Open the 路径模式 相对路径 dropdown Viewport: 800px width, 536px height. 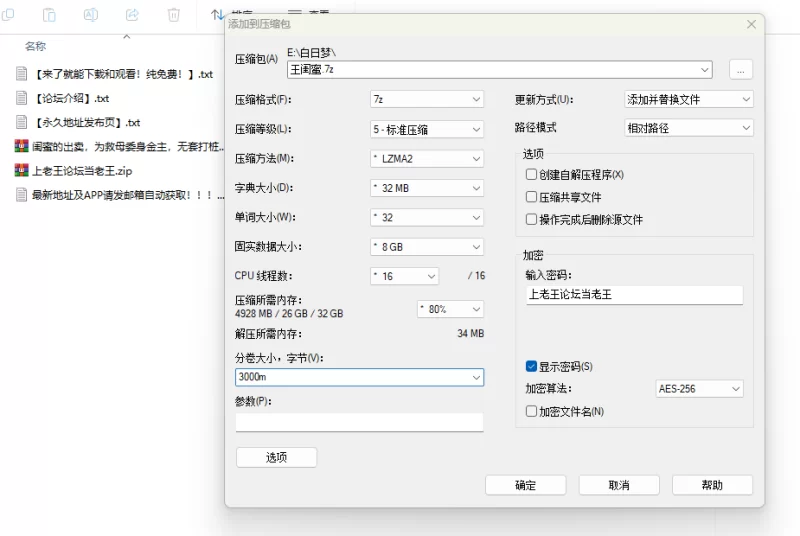688,128
